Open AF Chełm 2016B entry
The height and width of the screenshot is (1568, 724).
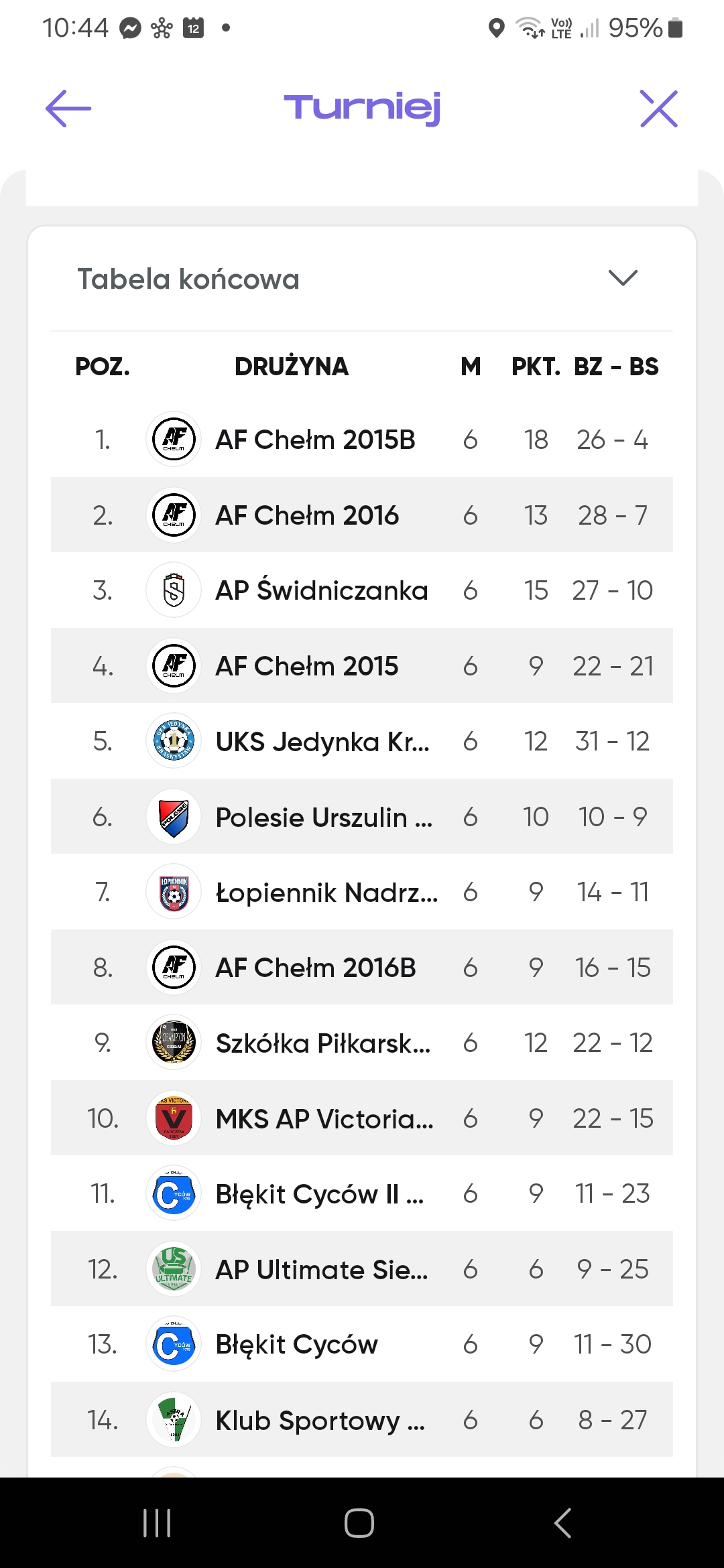coord(362,967)
